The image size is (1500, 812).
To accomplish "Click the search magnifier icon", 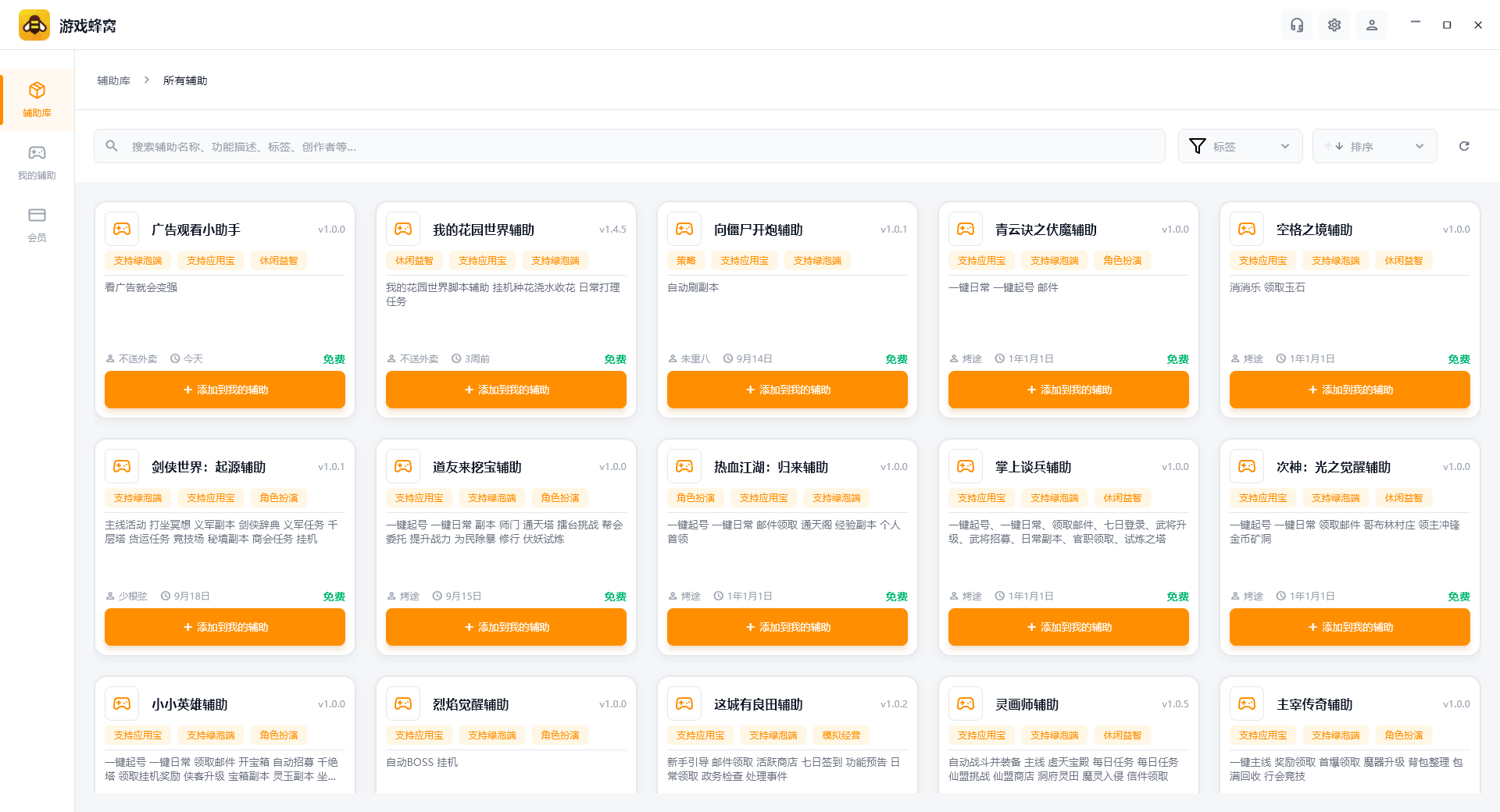I will tap(112, 146).
